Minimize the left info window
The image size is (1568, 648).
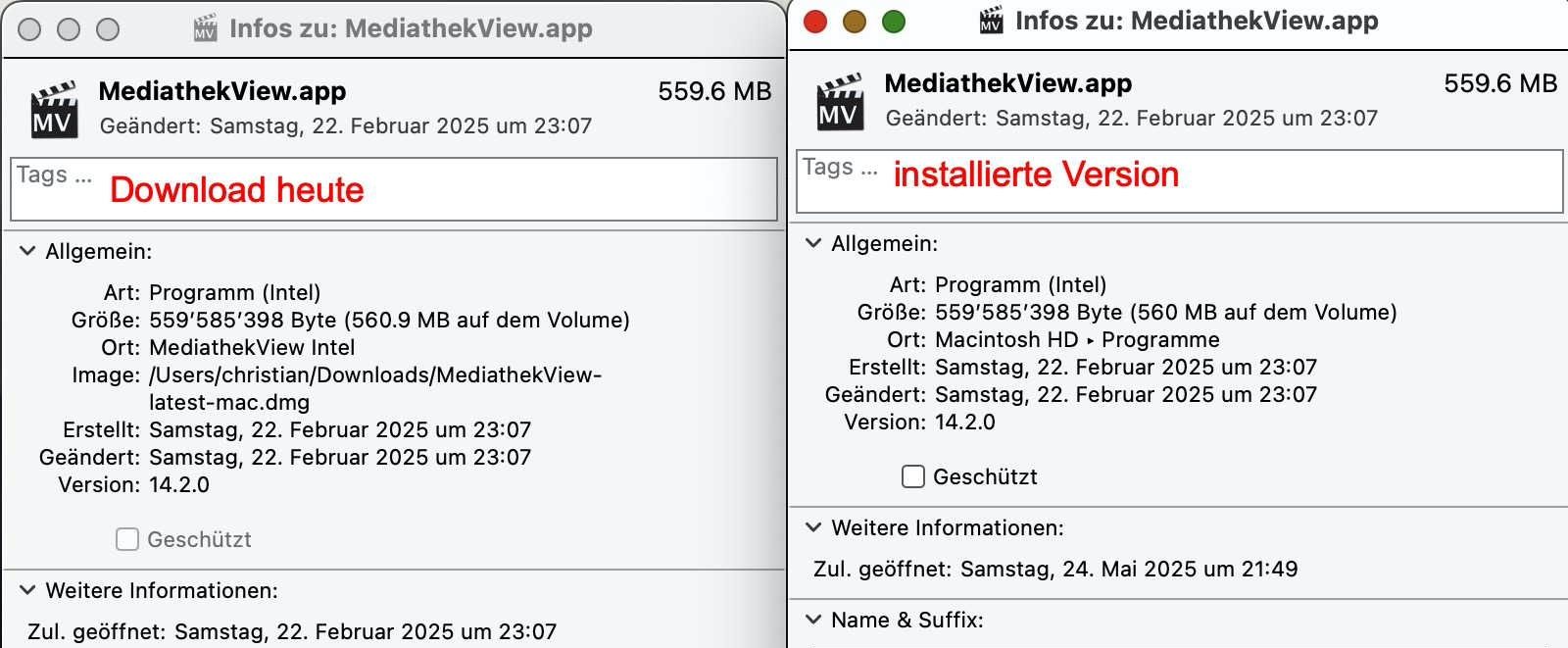pos(69,29)
